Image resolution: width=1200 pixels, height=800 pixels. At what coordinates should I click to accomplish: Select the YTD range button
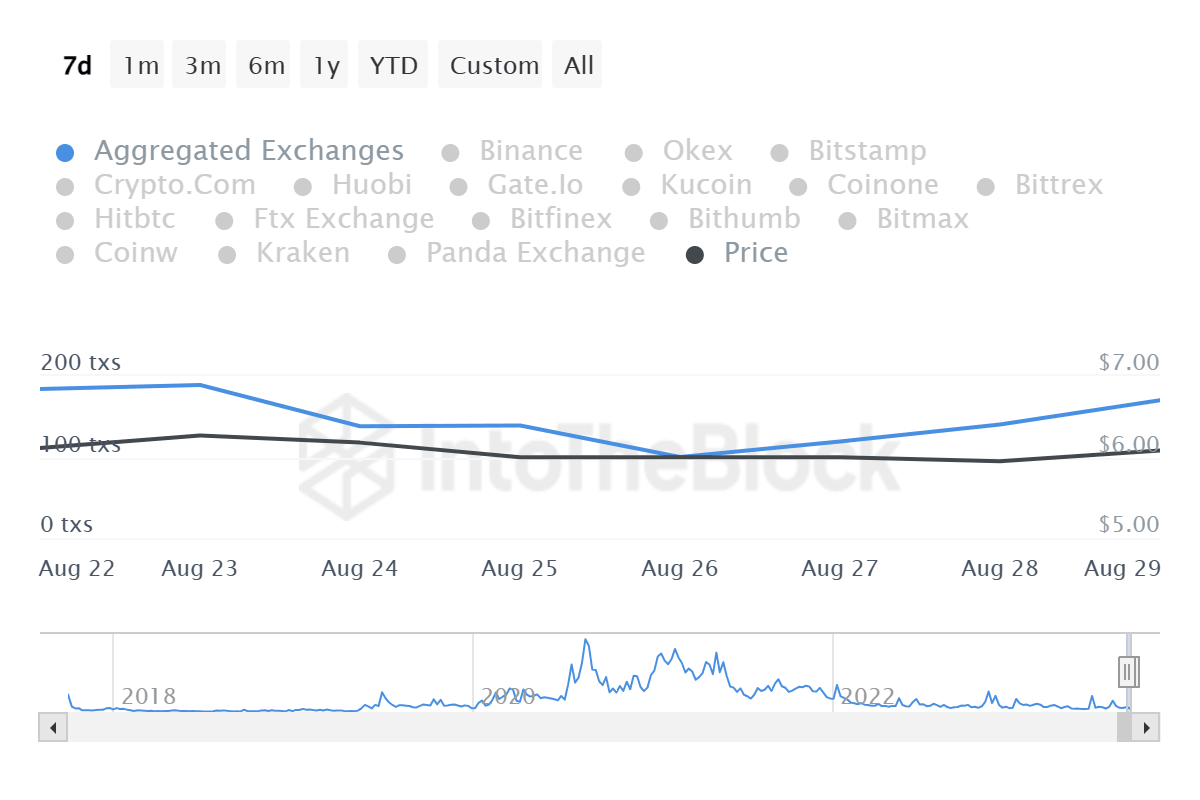pos(393,66)
